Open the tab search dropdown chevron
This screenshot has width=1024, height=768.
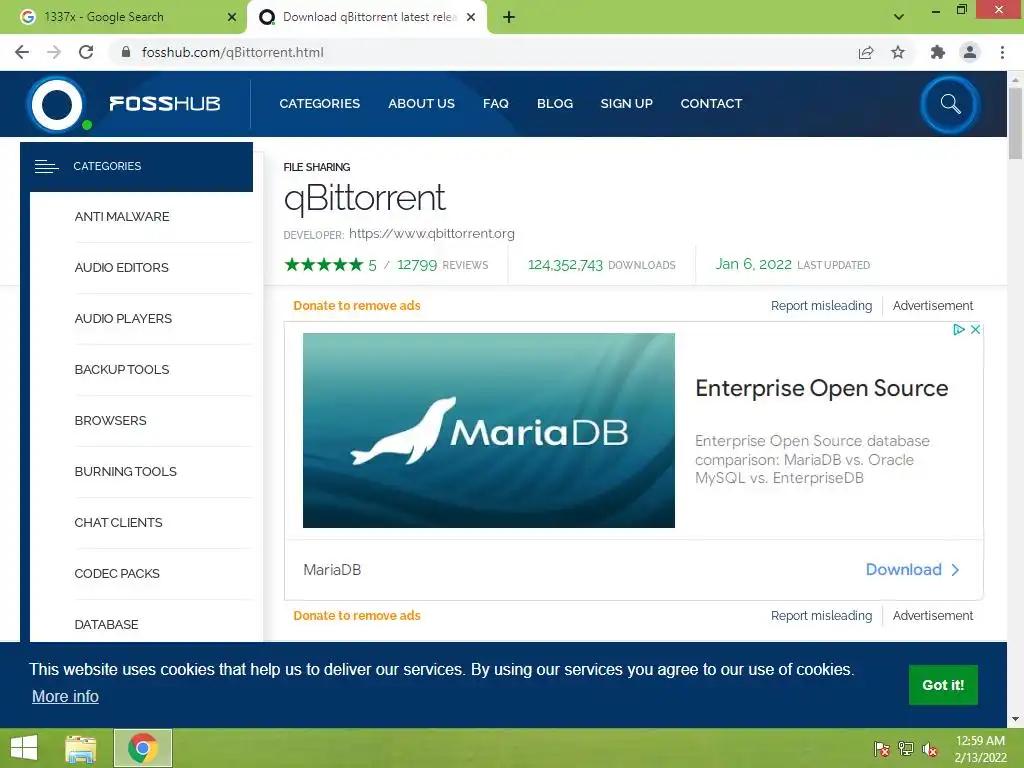click(x=899, y=17)
